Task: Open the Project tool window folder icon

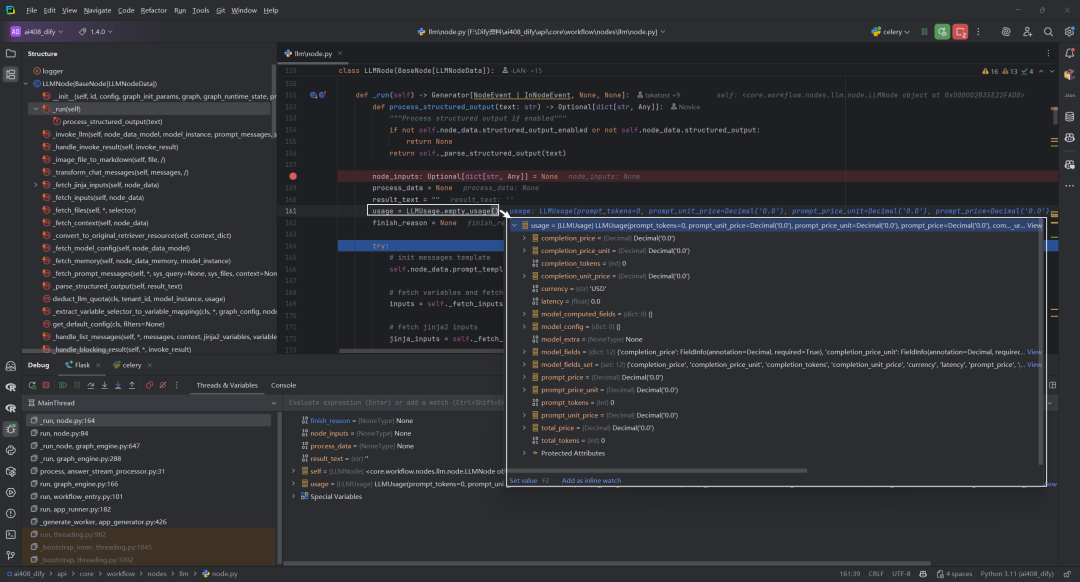Action: tap(10, 53)
